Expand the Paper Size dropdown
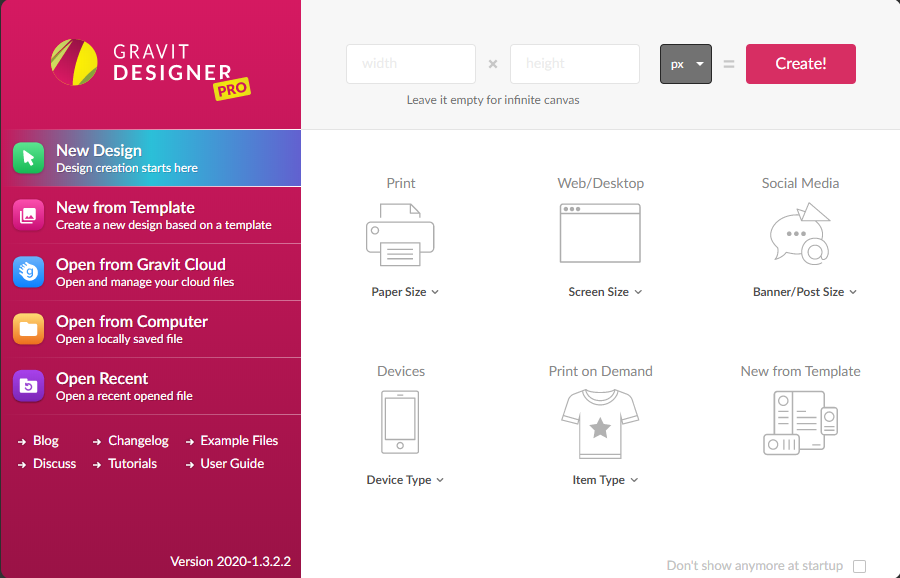The height and width of the screenshot is (578, 900). click(x=405, y=292)
